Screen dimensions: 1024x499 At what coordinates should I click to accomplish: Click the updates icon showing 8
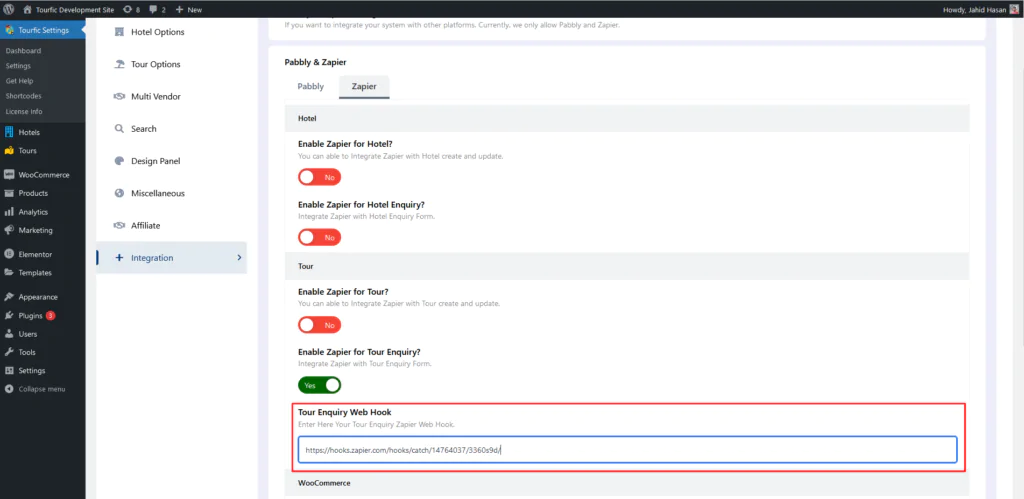[127, 9]
